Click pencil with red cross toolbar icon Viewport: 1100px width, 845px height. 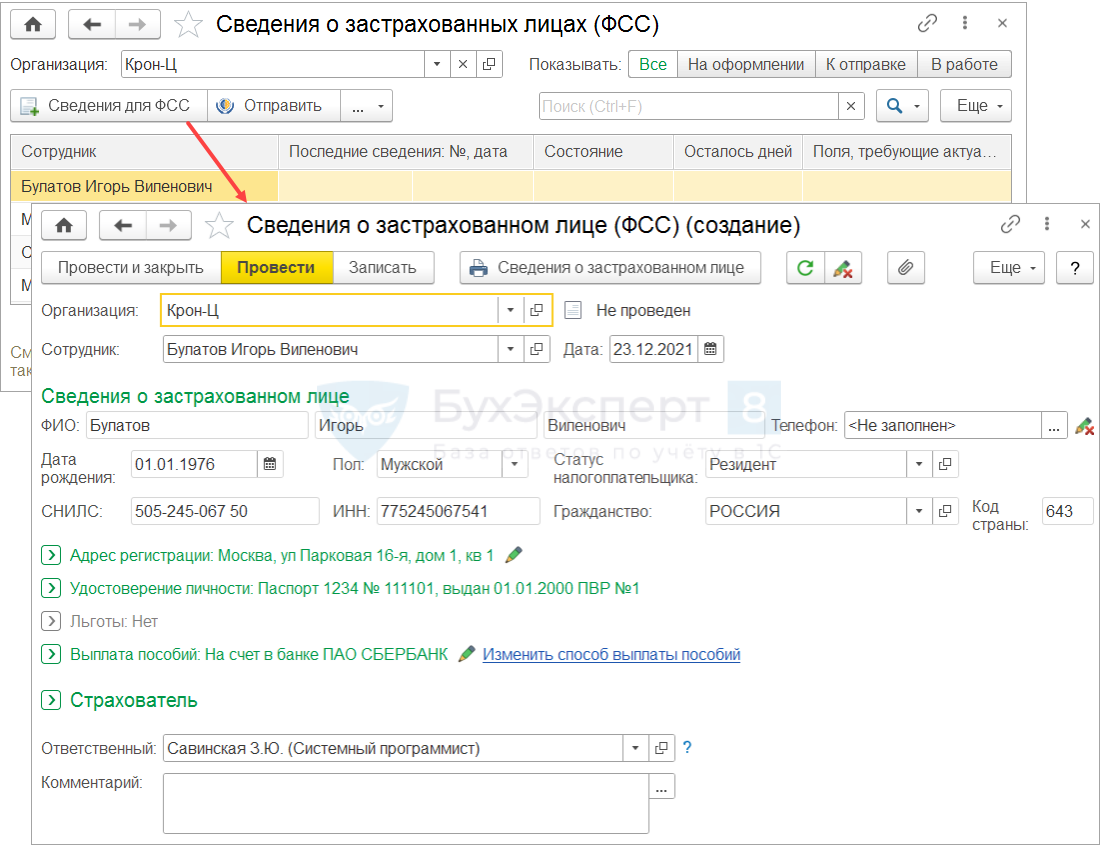pos(843,268)
